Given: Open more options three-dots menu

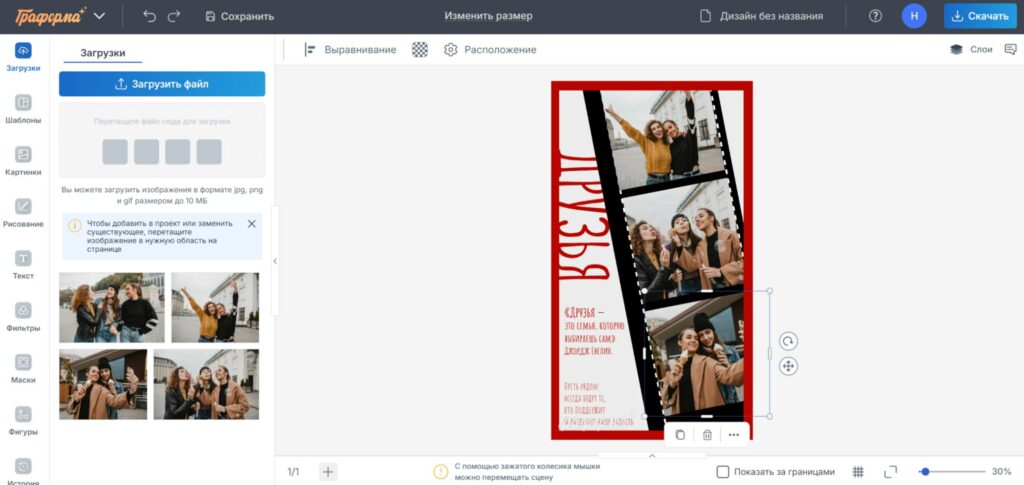Looking at the screenshot, I should point(733,435).
